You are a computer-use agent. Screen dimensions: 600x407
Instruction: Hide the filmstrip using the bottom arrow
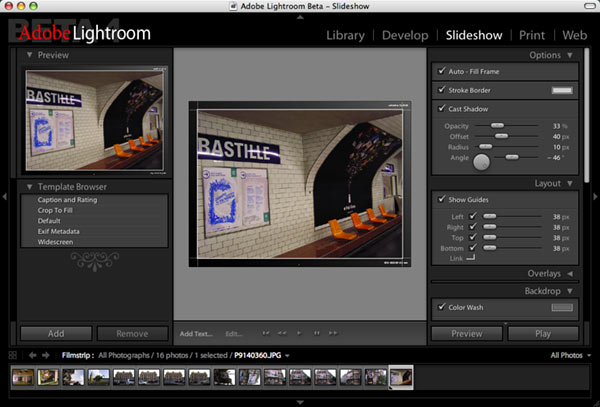(x=300, y=402)
